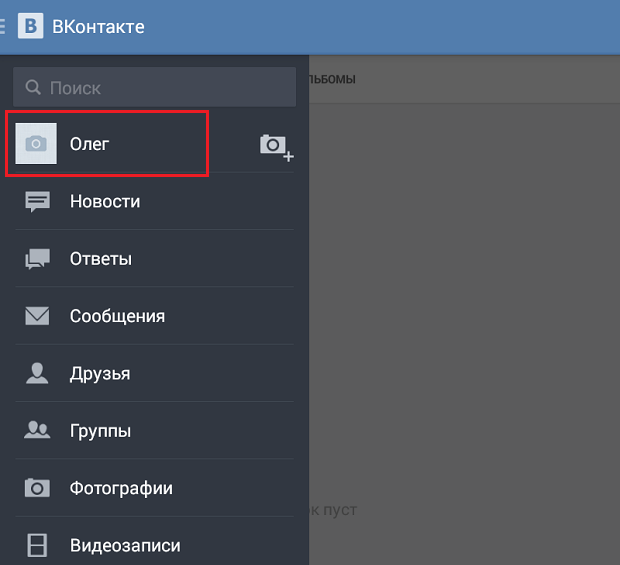
Task: Open Видеозаписи menu item
Action: click(x=154, y=541)
